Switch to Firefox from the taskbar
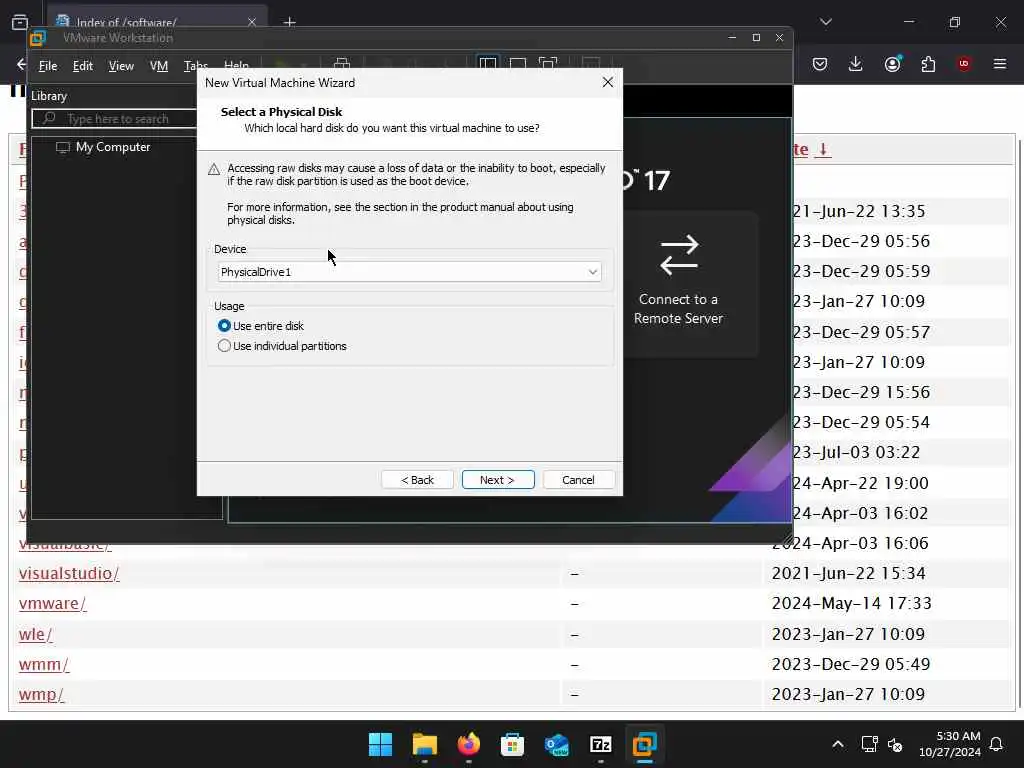The width and height of the screenshot is (1024, 768). [x=468, y=744]
